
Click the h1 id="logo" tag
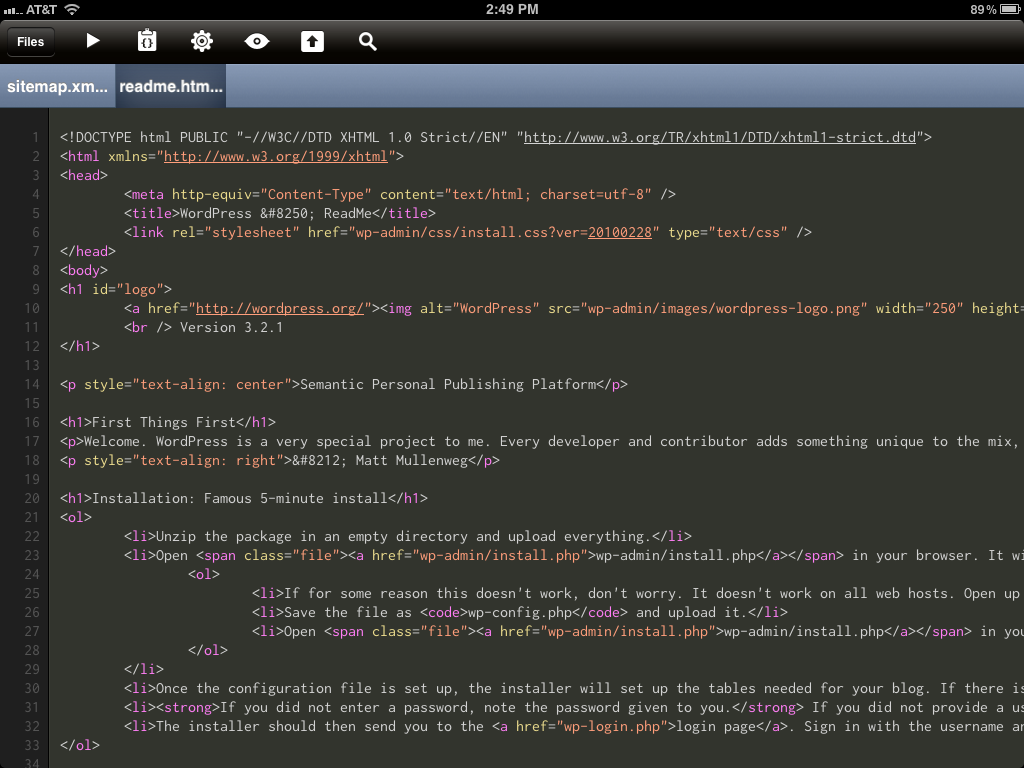coord(116,289)
